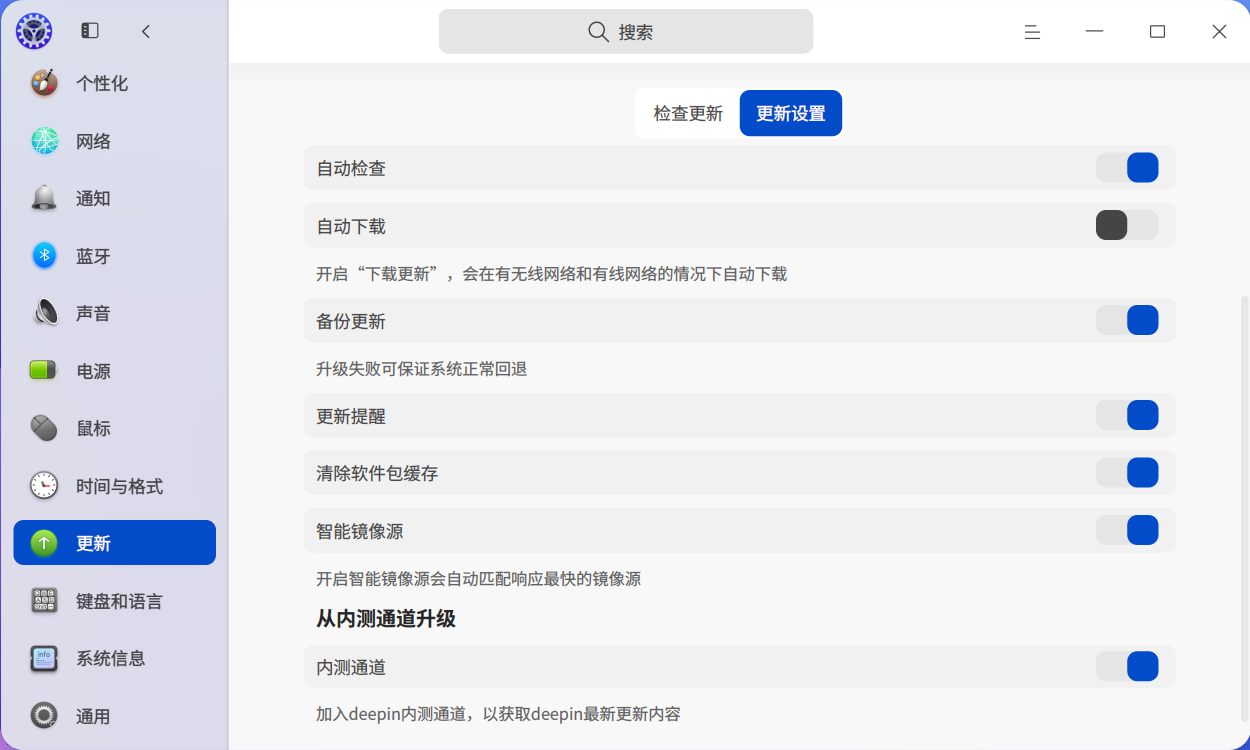This screenshot has width=1250, height=750.
Task: Open 蓝牙 settings page
Action: [115, 256]
